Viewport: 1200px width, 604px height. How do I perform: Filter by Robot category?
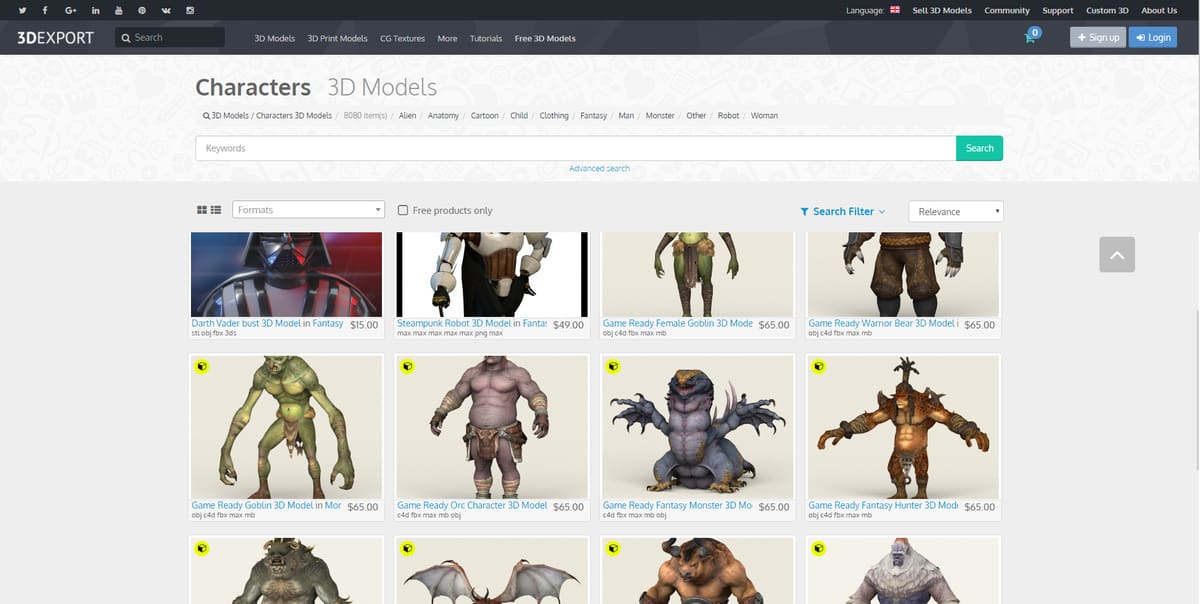coord(729,116)
